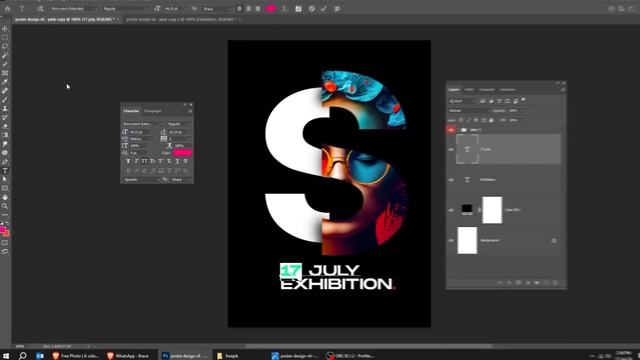The image size is (640, 360).
Task: Click the create new layer icon
Action: [x=546, y=282]
